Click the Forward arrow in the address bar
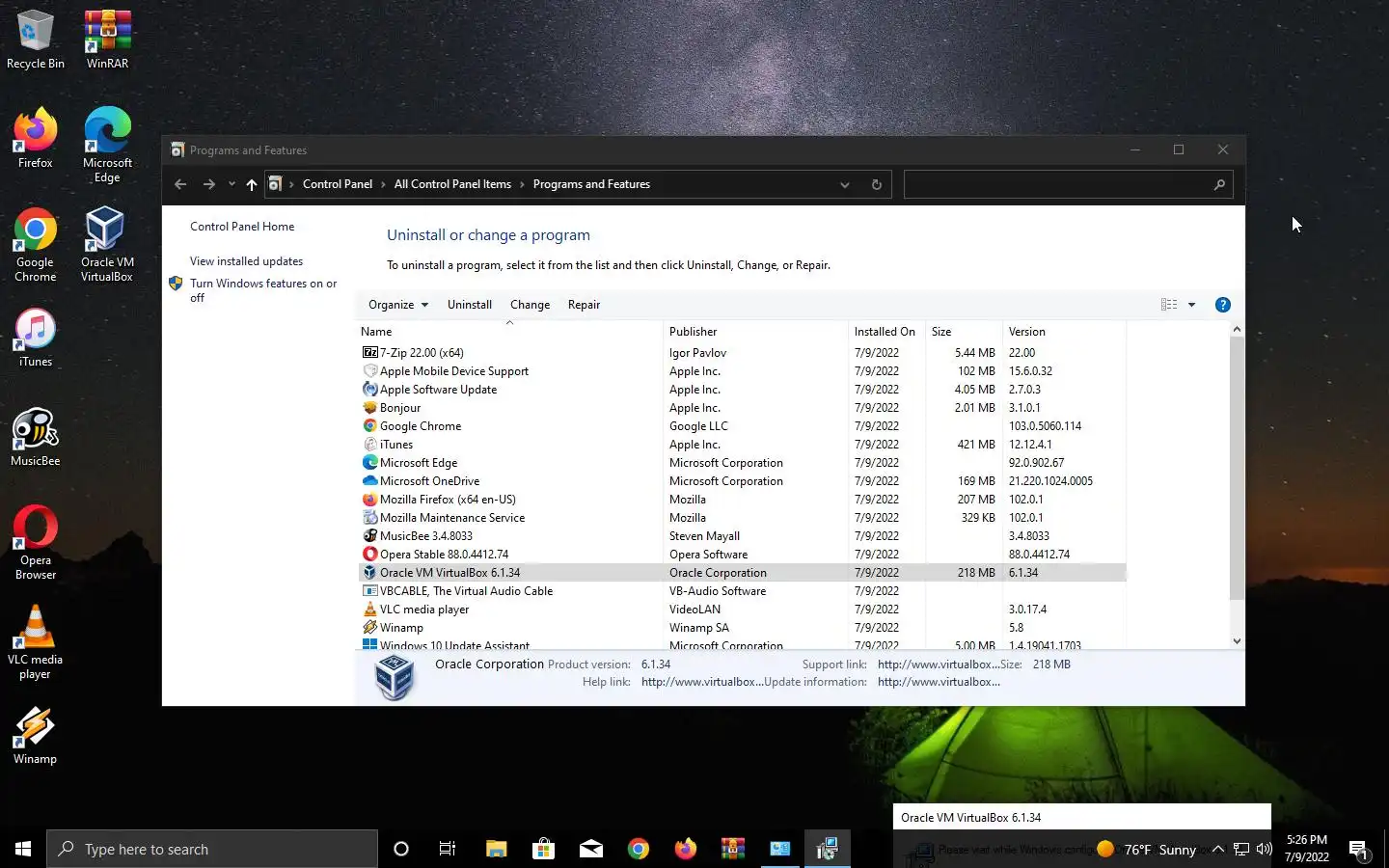 [209, 184]
